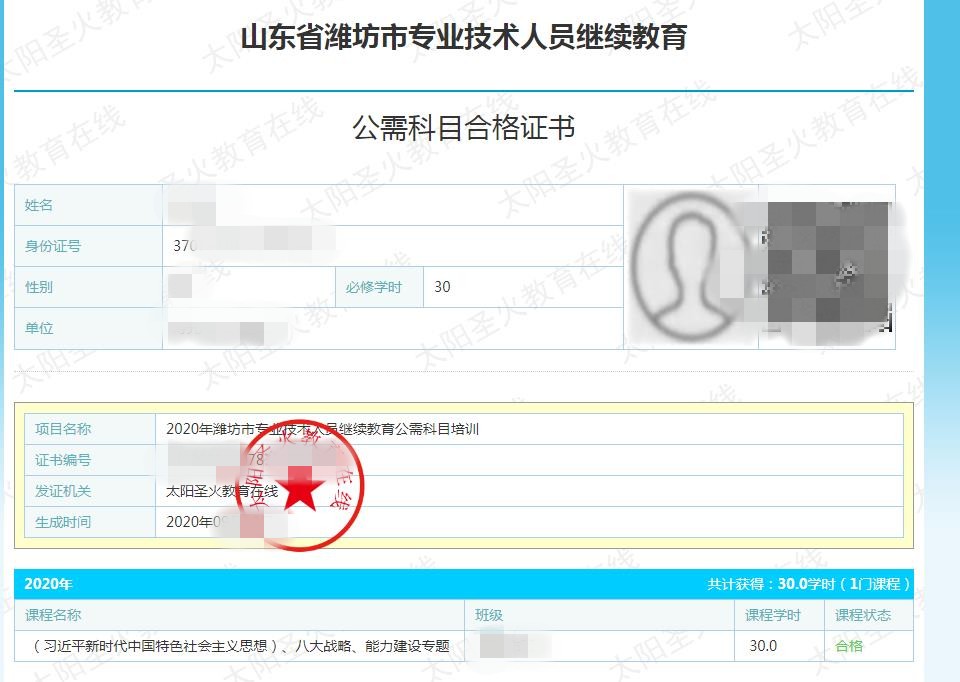960x682 pixels.
Task: Select the 身份证号 label cell
Action: [x=53, y=246]
